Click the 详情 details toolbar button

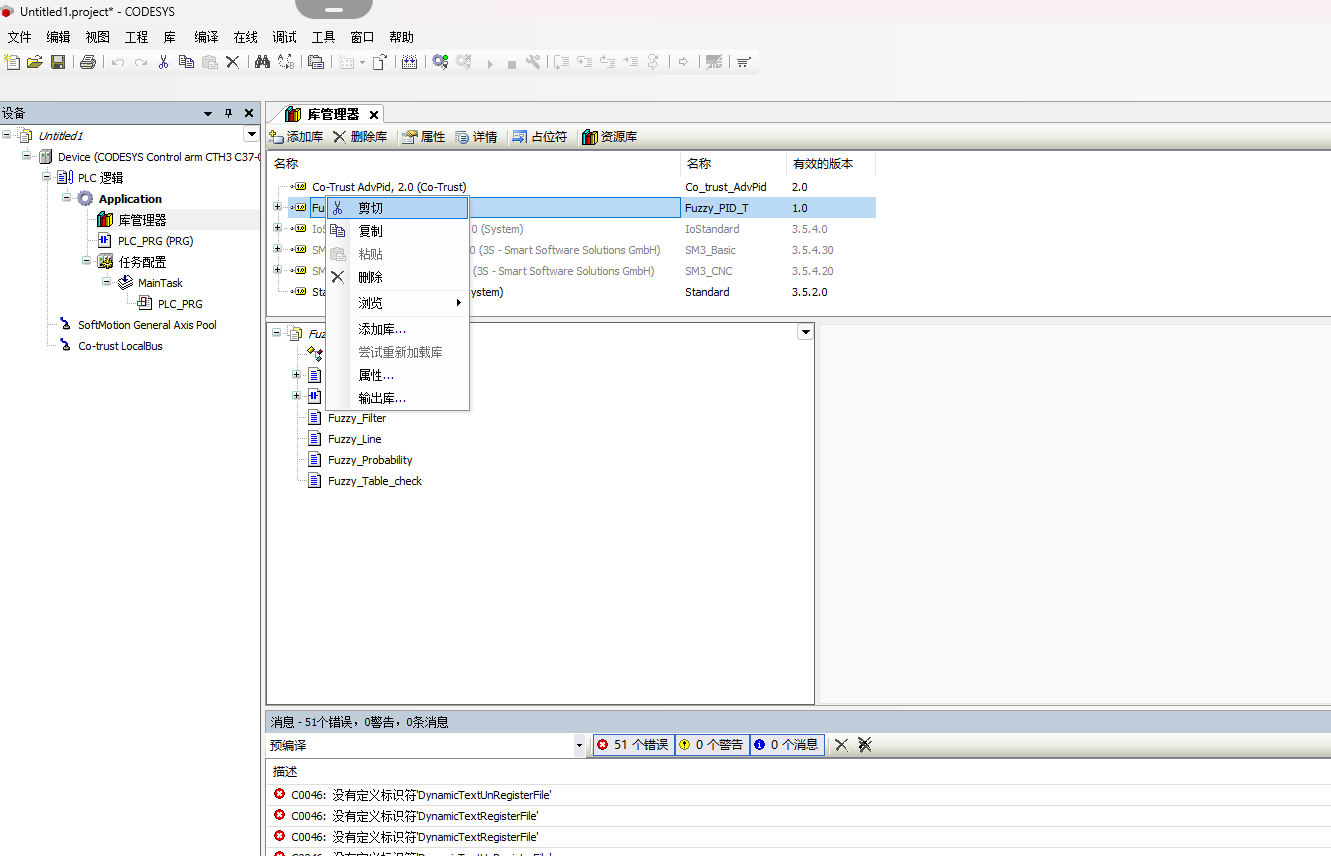475,137
